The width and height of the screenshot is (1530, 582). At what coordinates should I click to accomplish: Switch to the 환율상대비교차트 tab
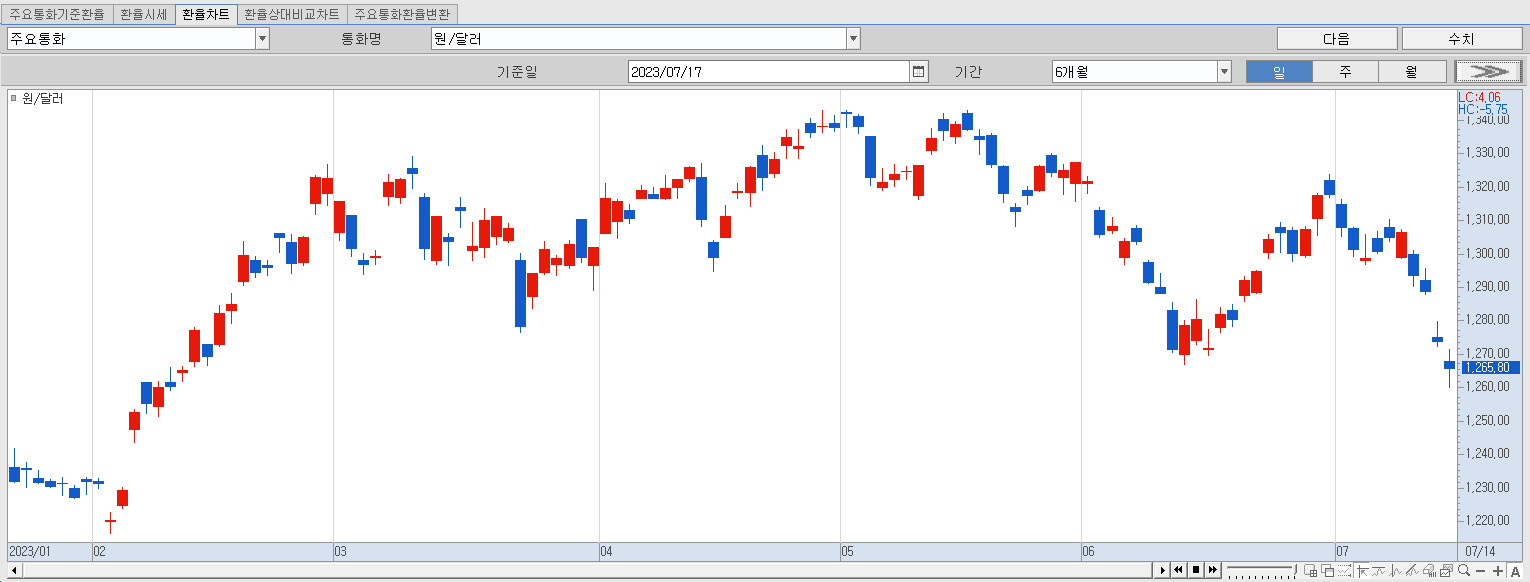click(292, 14)
